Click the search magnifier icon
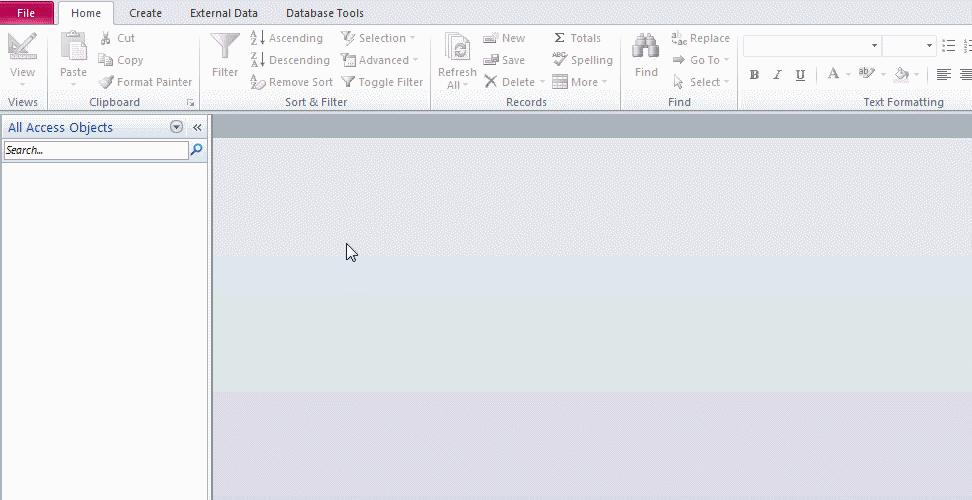This screenshot has height=500, width=972. [x=197, y=149]
